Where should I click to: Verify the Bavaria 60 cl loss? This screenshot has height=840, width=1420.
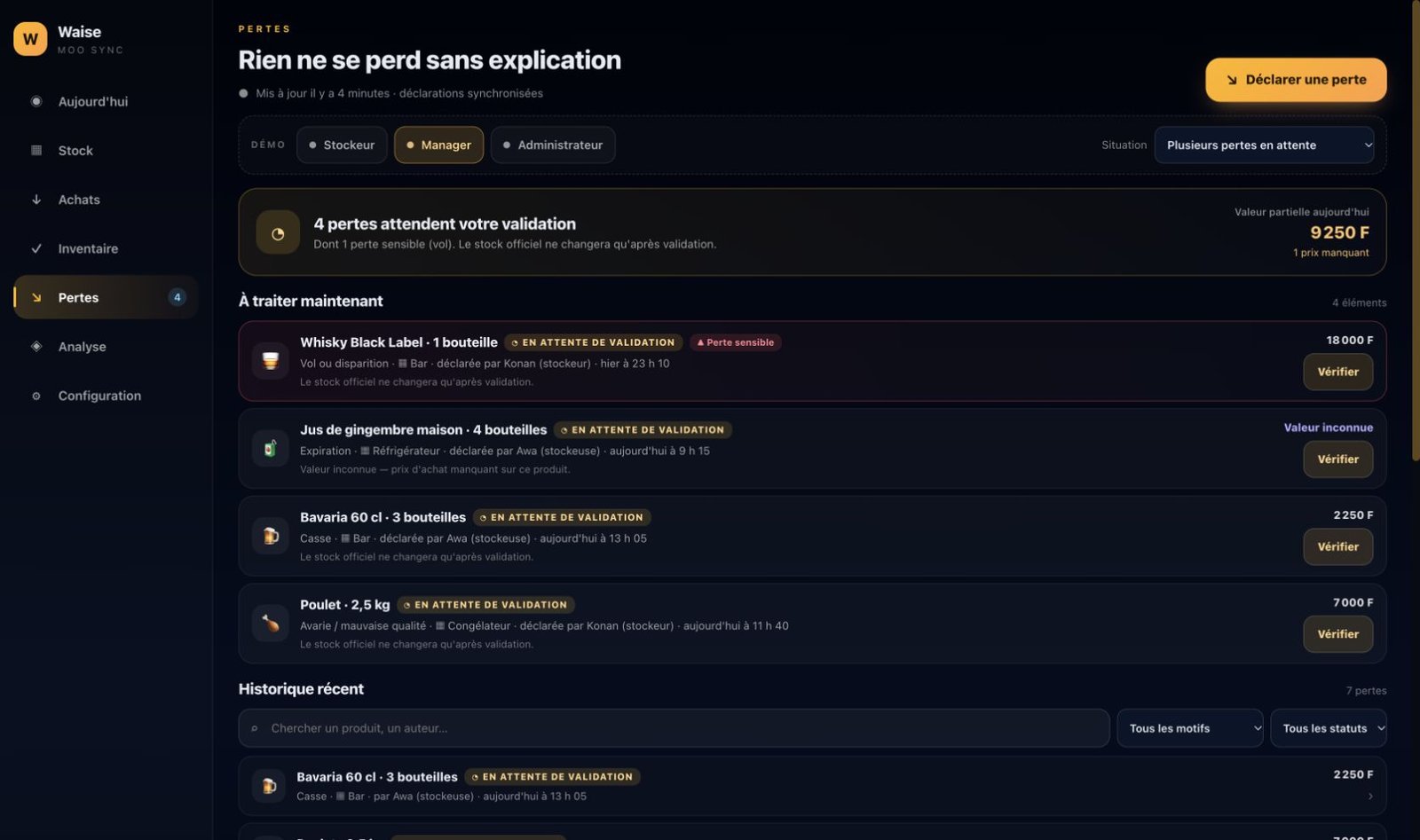1337,546
